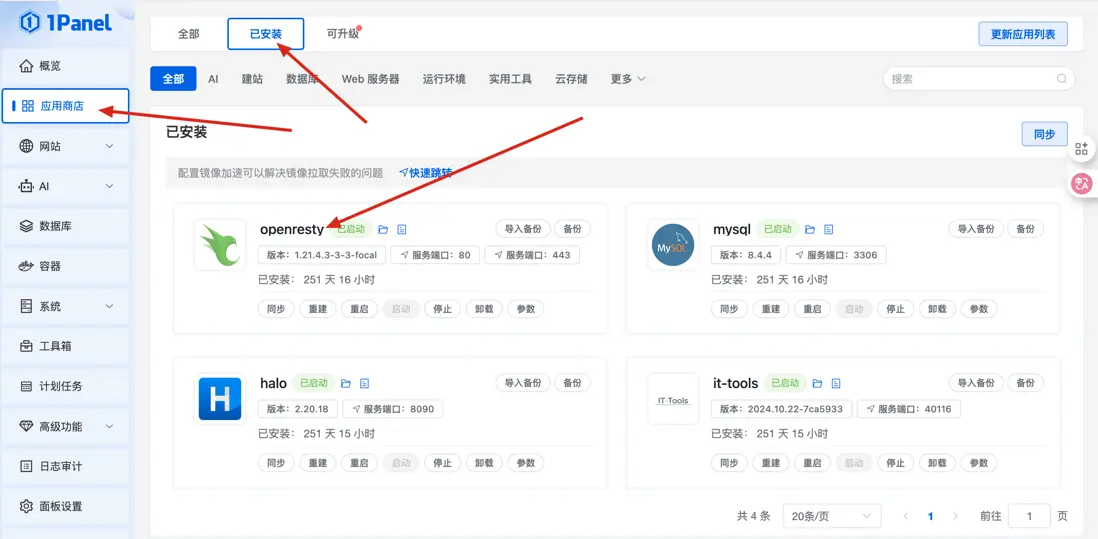
Task: Click 重建 for halo
Action: click(318, 463)
